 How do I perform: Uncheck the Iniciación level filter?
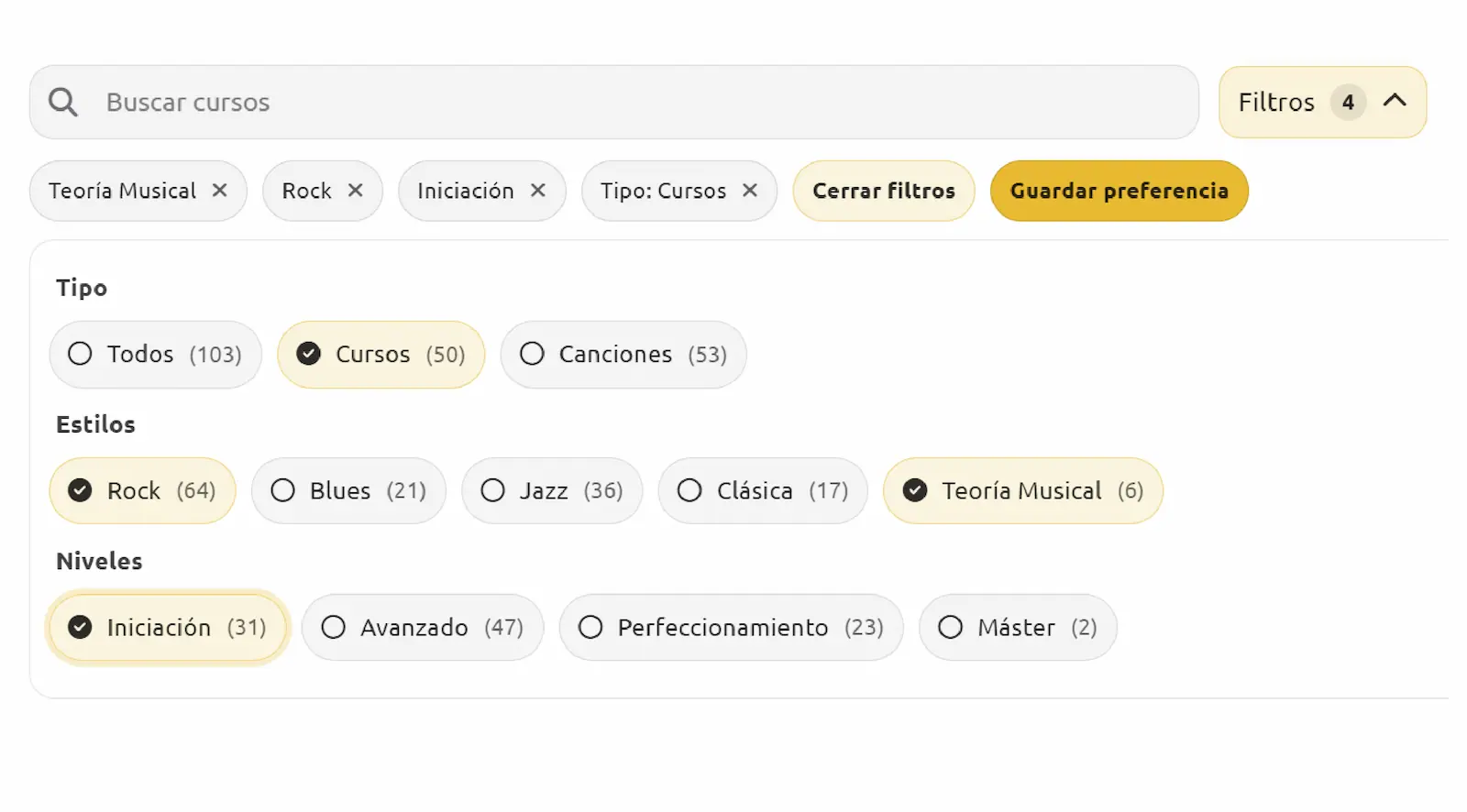(x=168, y=628)
